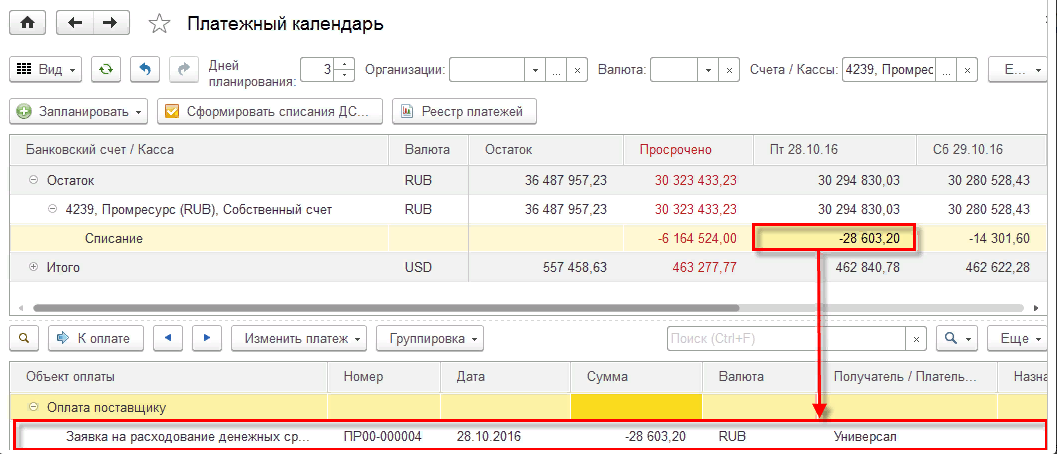The width and height of the screenshot is (1057, 454).
Task: Open the Вид dropdown menu
Action: click(47, 69)
